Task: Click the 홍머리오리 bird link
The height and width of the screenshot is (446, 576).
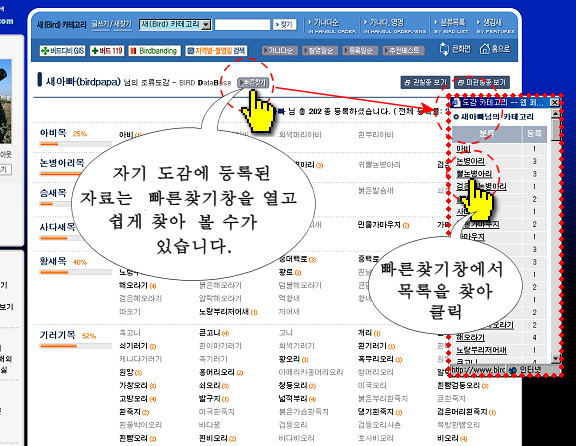Action: point(221,372)
